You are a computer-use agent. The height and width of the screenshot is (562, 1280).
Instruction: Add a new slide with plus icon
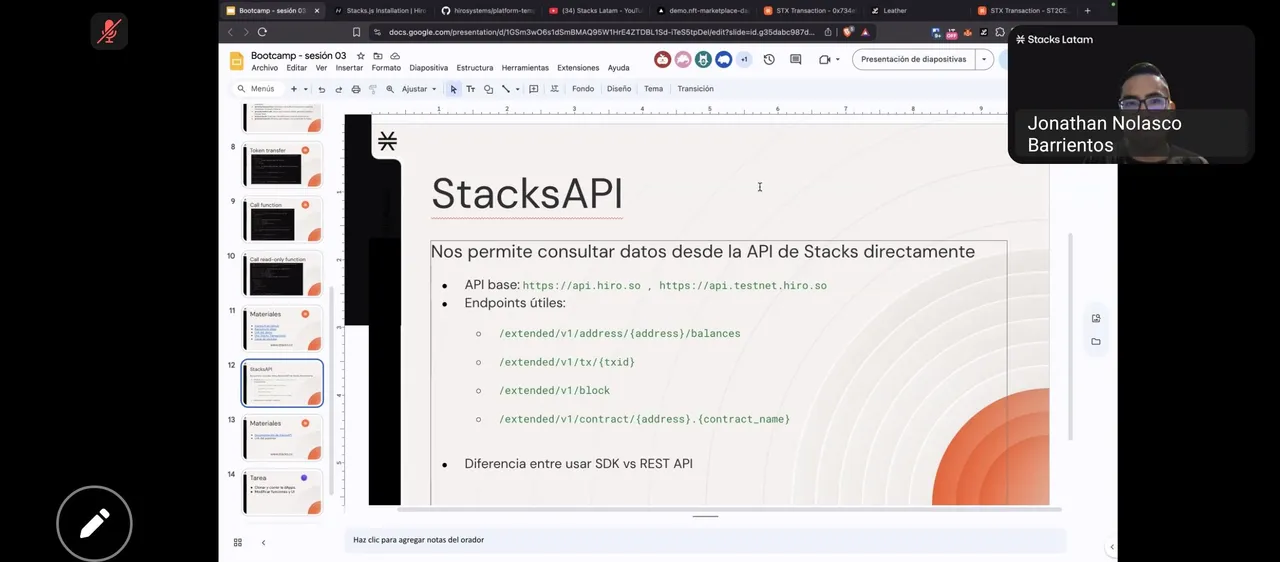tap(293, 89)
